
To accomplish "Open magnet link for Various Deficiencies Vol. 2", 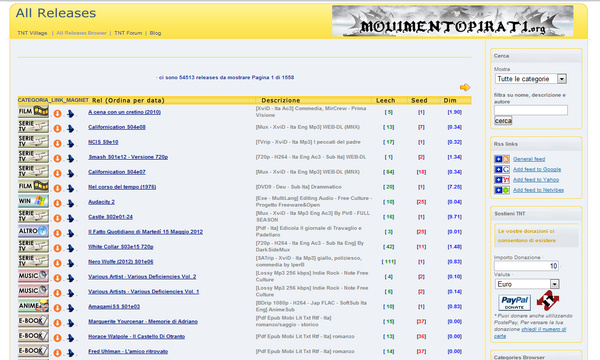I will [71, 277].
